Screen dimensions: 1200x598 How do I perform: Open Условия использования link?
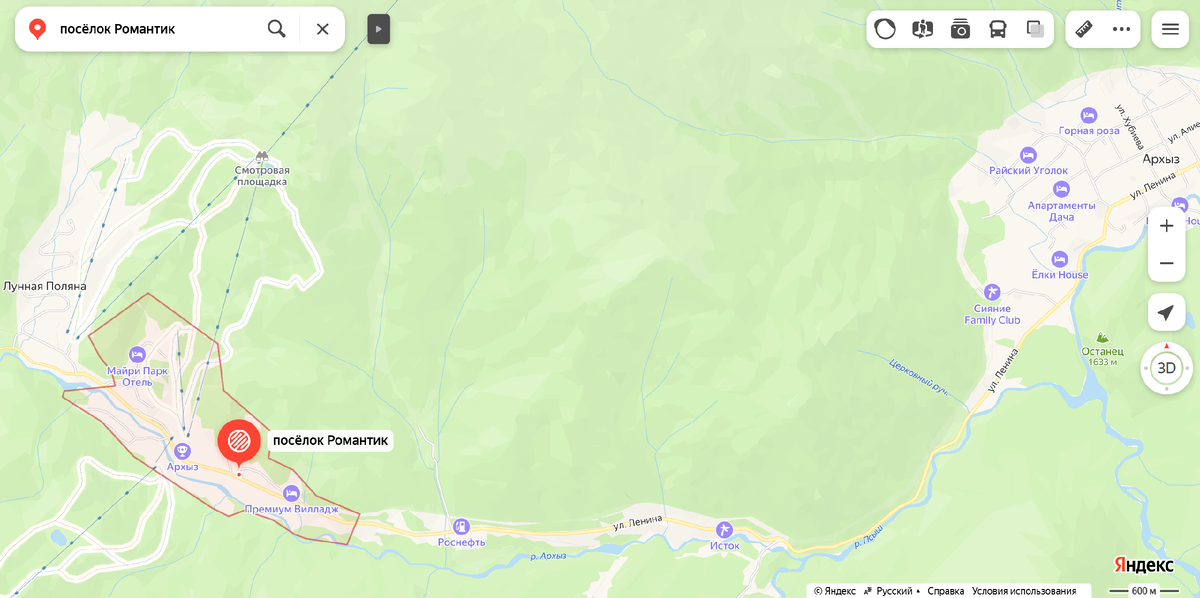[1024, 591]
